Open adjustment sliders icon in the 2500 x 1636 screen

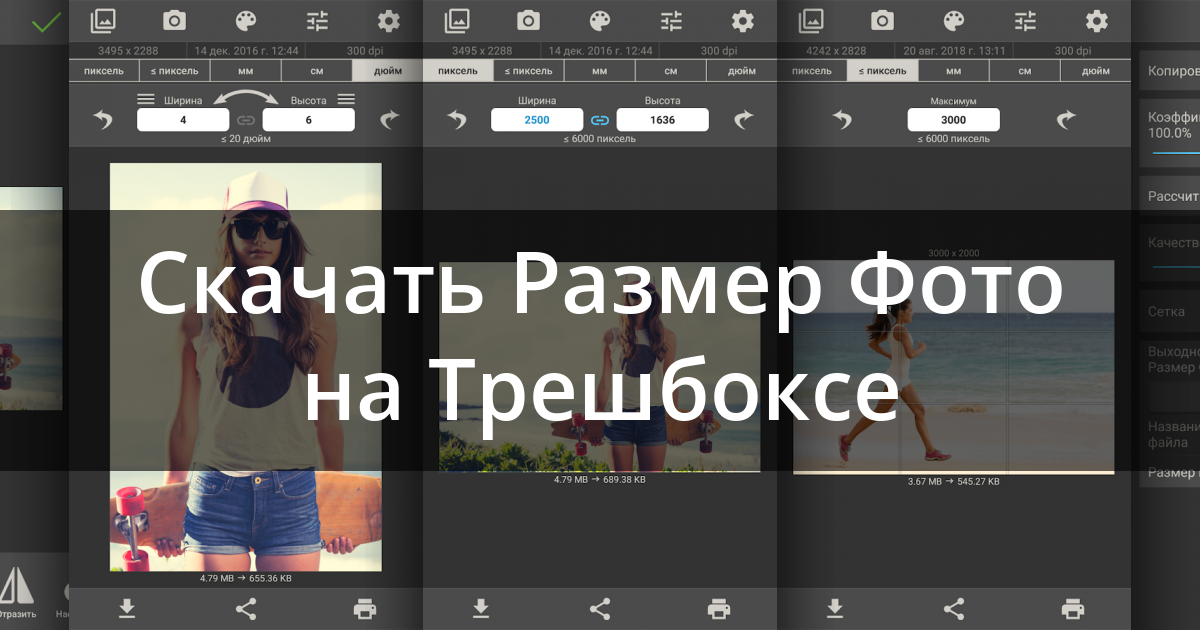(x=671, y=20)
